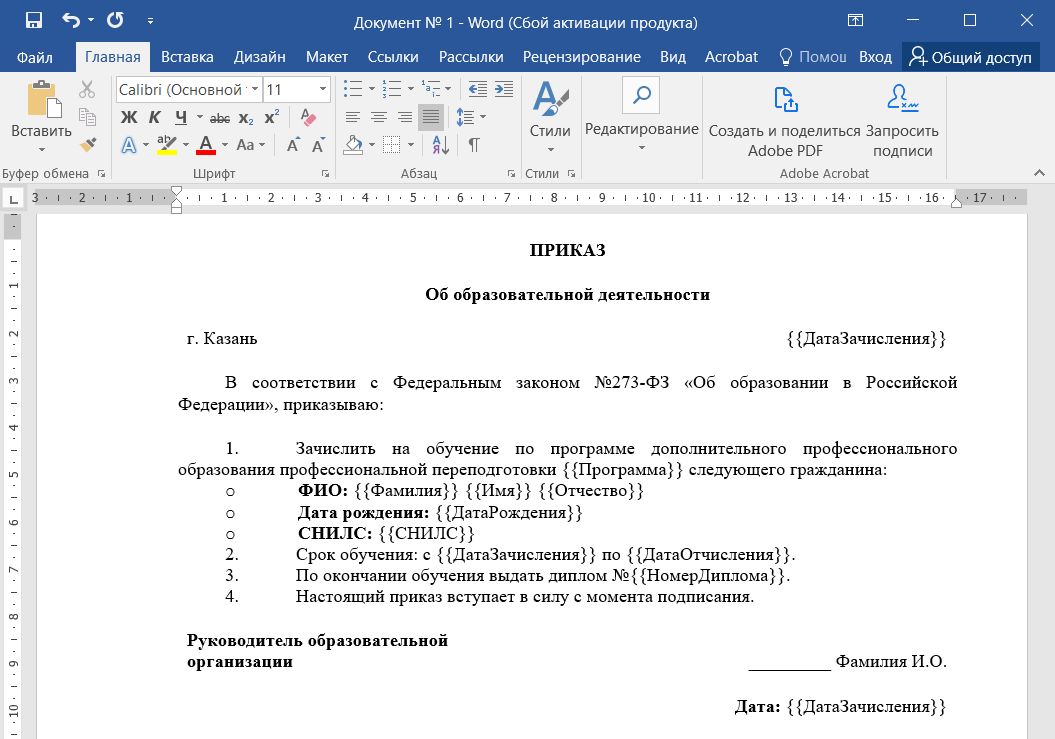Apply multilevel list
1055x739 pixels.
[431, 89]
